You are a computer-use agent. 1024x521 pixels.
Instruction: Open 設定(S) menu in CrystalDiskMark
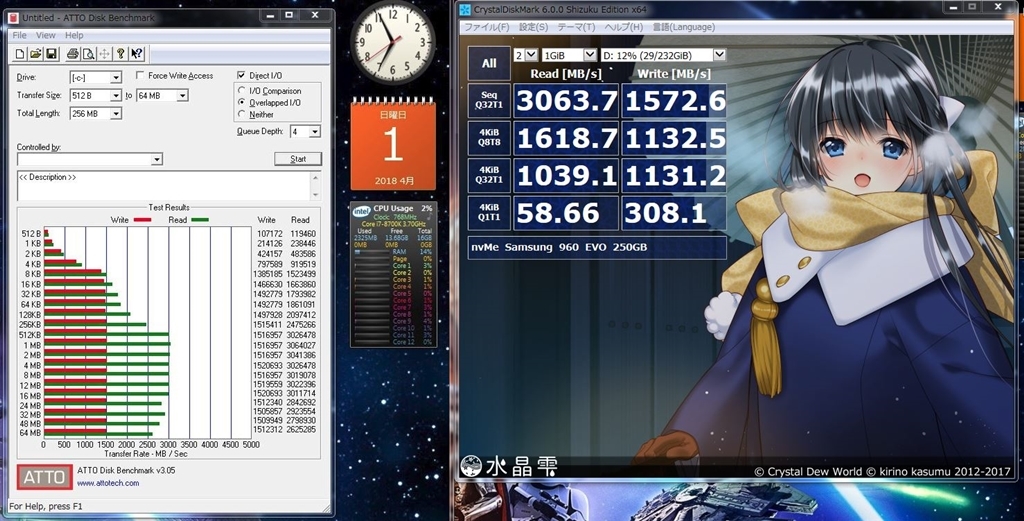point(534,27)
